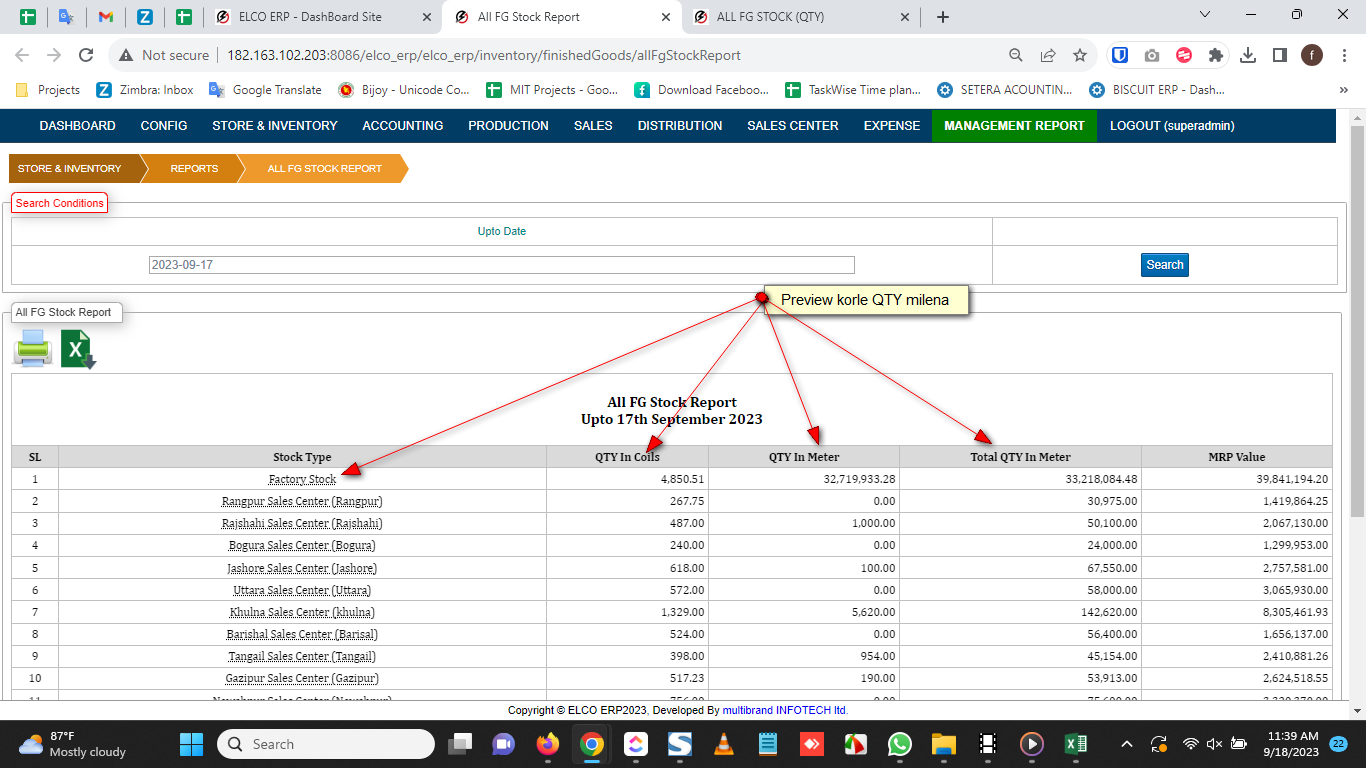Expand the bookmarks bar overflow chevron

[x=1343, y=90]
